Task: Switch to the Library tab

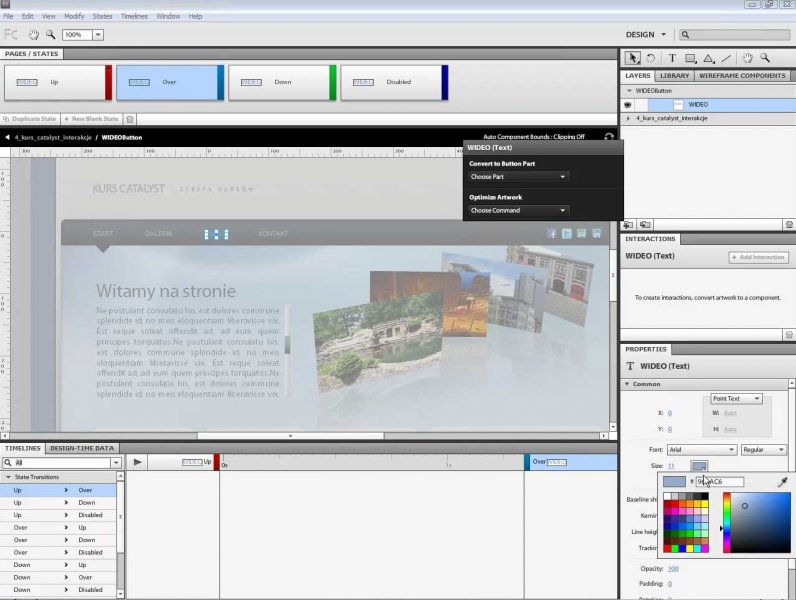Action: click(674, 75)
